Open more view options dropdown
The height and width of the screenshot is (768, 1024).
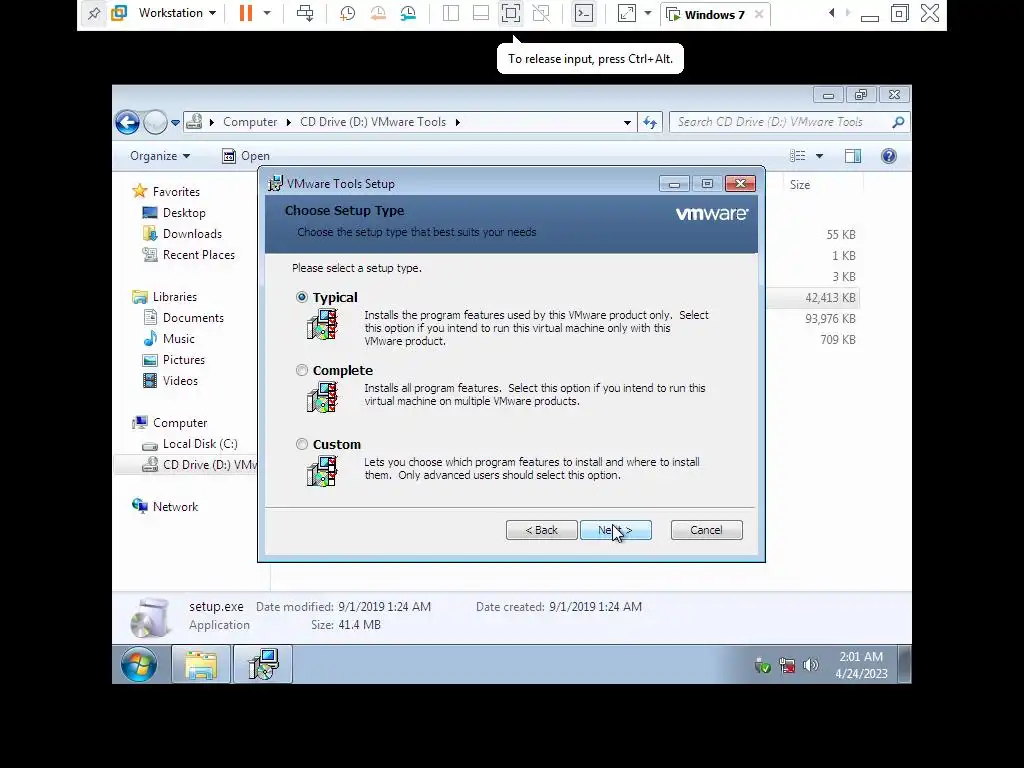click(x=820, y=156)
